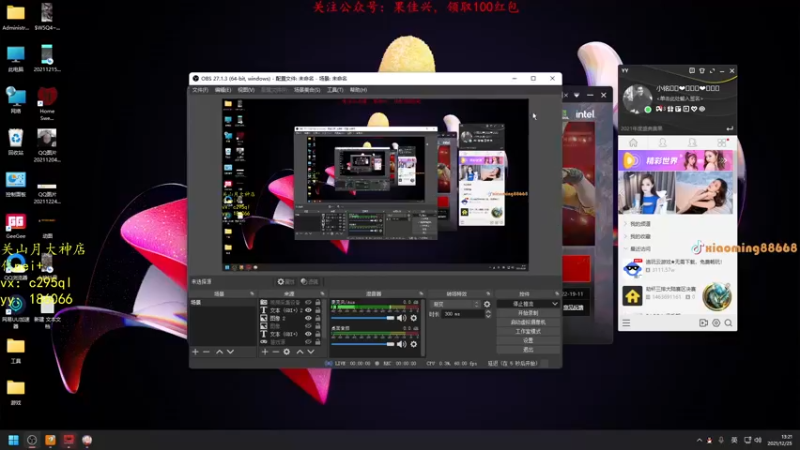Click the 精彩世界 banner in YY
The width and height of the screenshot is (800, 450).
(676, 161)
